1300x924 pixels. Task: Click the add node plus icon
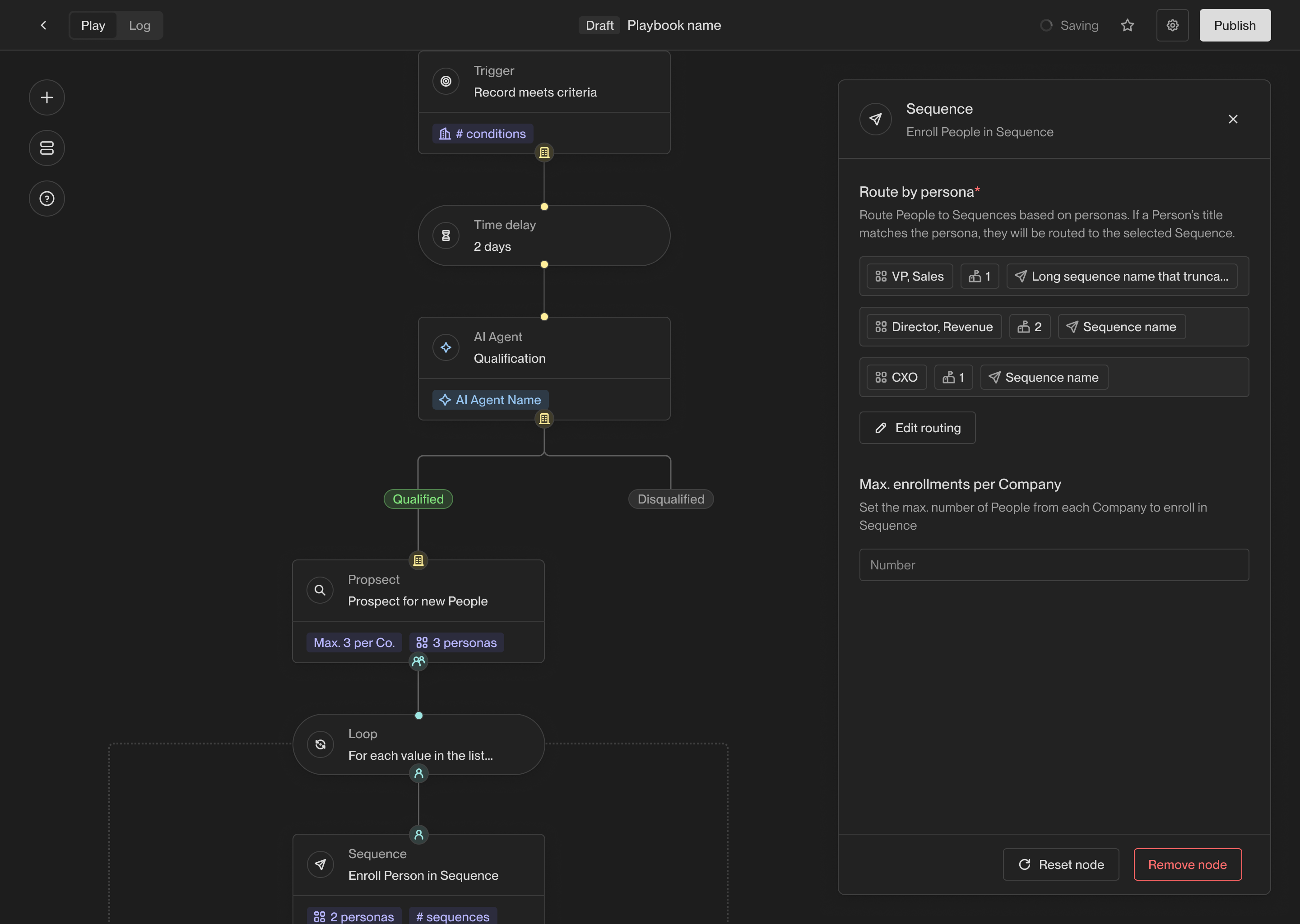(46, 97)
